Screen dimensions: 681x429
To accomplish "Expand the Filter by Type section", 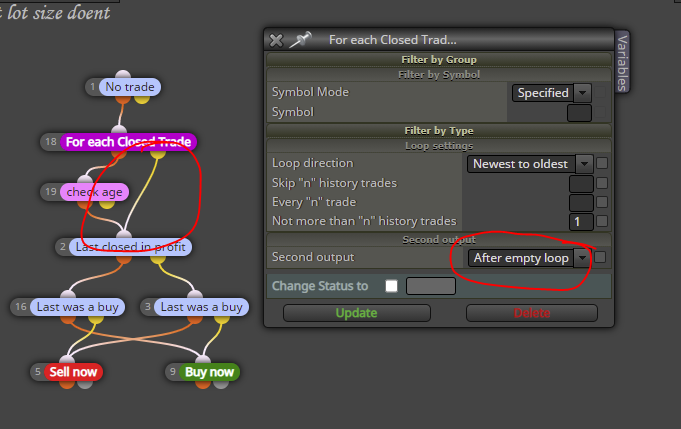I will click(439, 131).
